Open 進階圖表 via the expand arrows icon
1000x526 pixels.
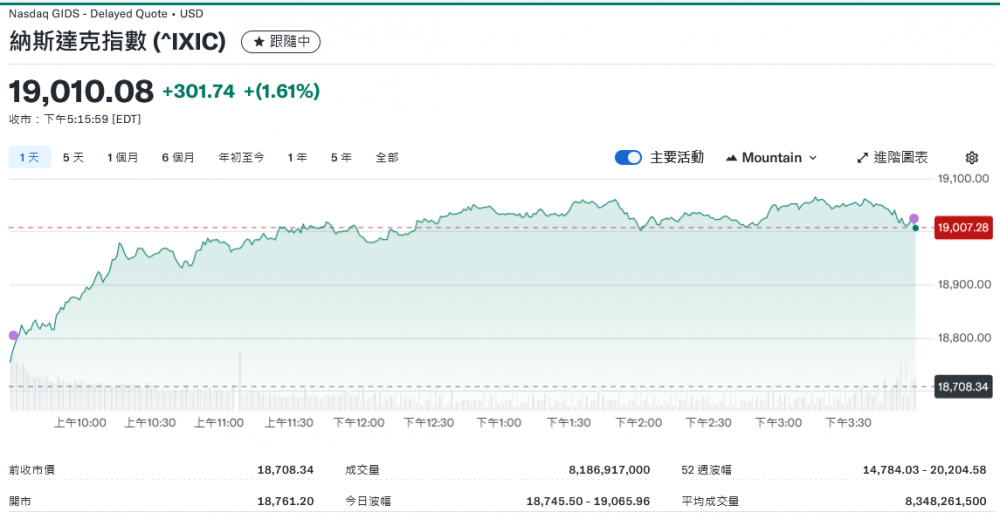point(863,158)
